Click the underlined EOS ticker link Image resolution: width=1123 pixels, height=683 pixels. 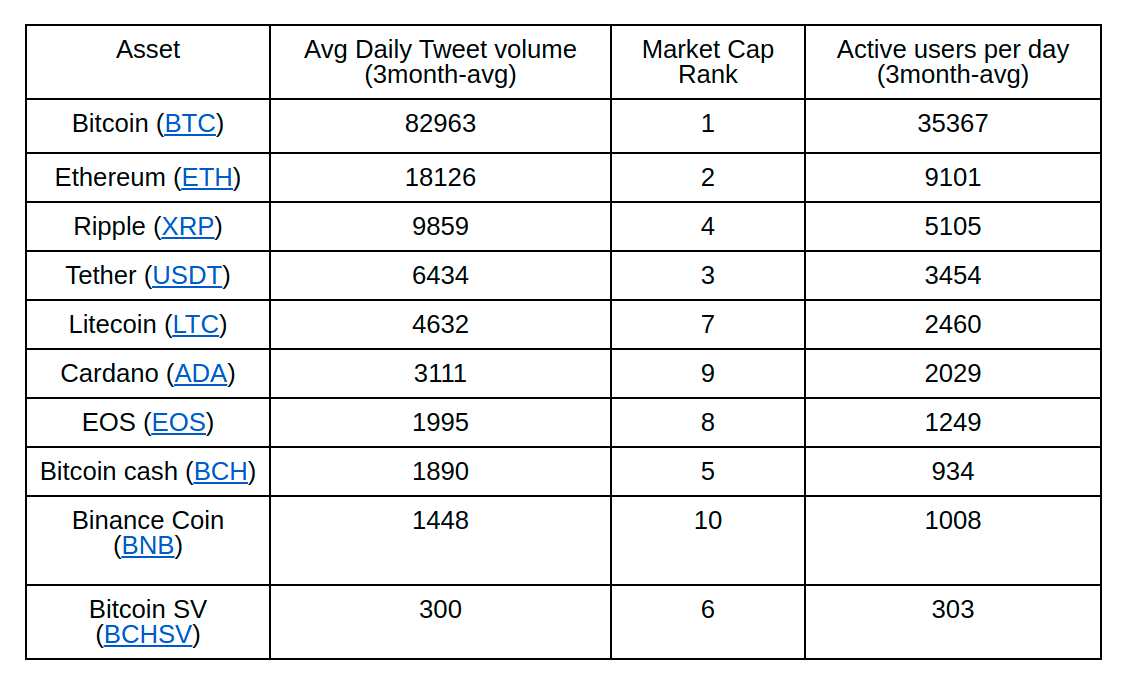tap(179, 423)
